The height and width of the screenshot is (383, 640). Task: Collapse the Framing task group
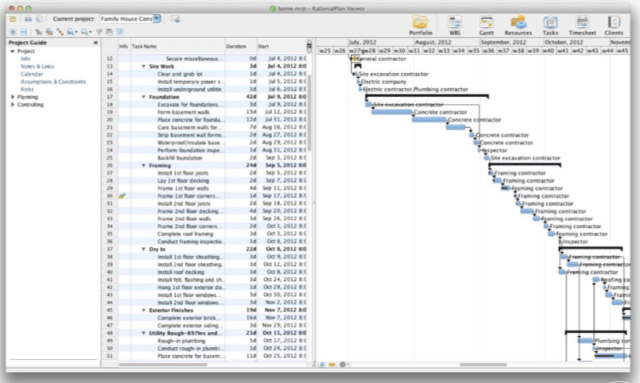click(144, 165)
